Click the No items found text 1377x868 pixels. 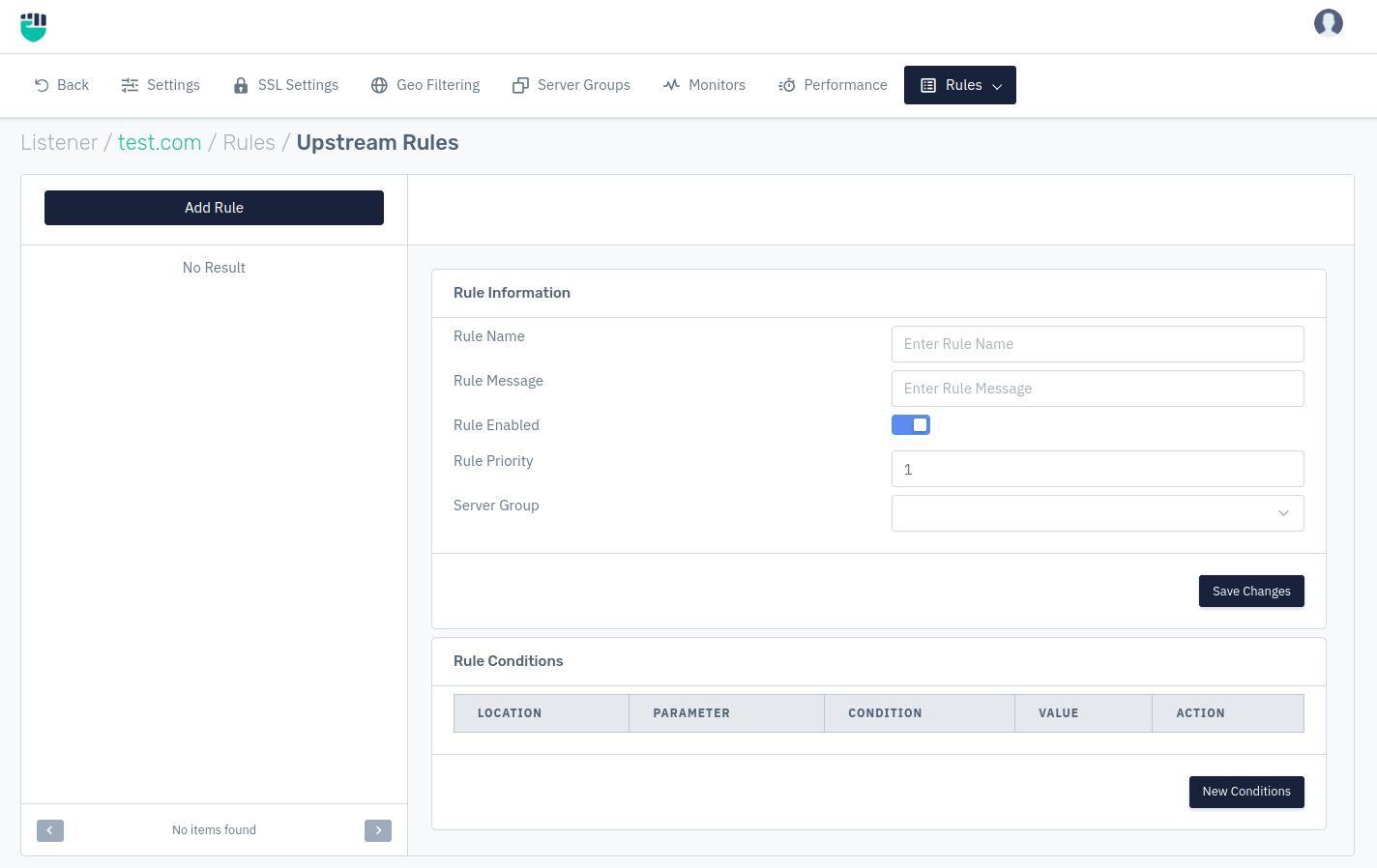click(x=214, y=830)
